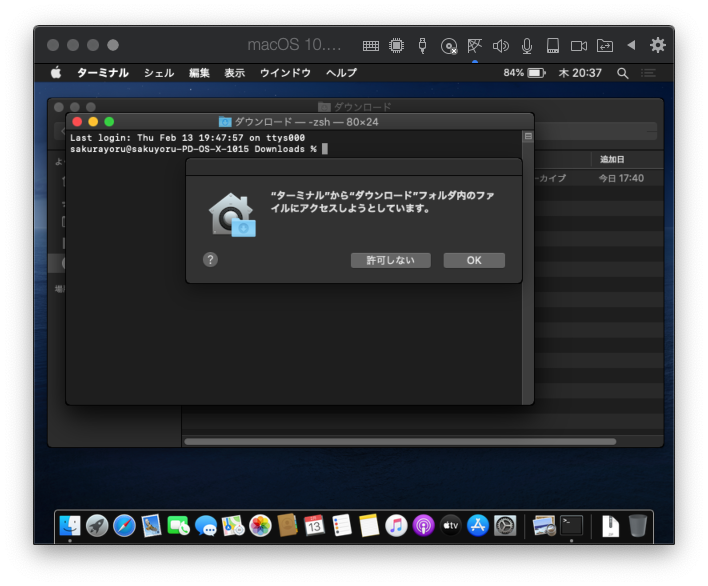Image resolution: width=708 pixels, height=586 pixels.
Task: Click the Finder horizontal scrollbar
Action: click(x=401, y=442)
